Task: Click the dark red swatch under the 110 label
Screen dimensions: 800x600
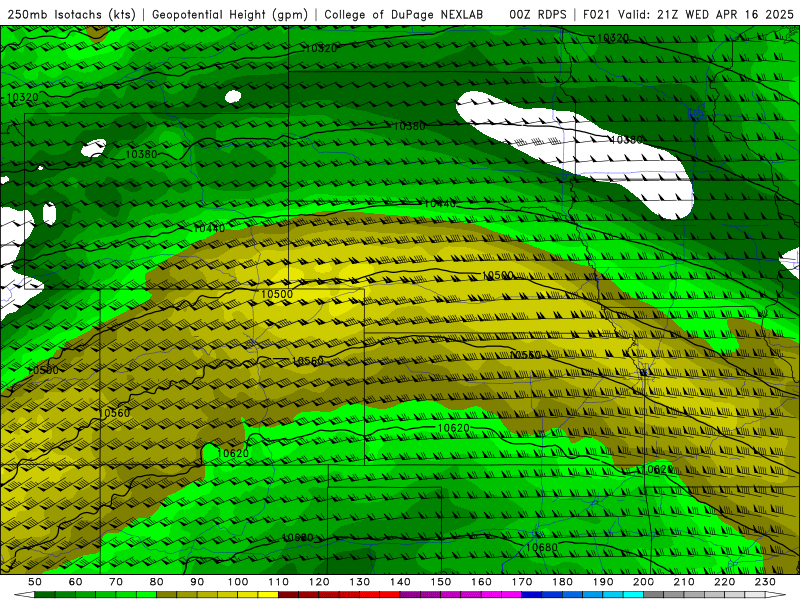Action: 288,595
